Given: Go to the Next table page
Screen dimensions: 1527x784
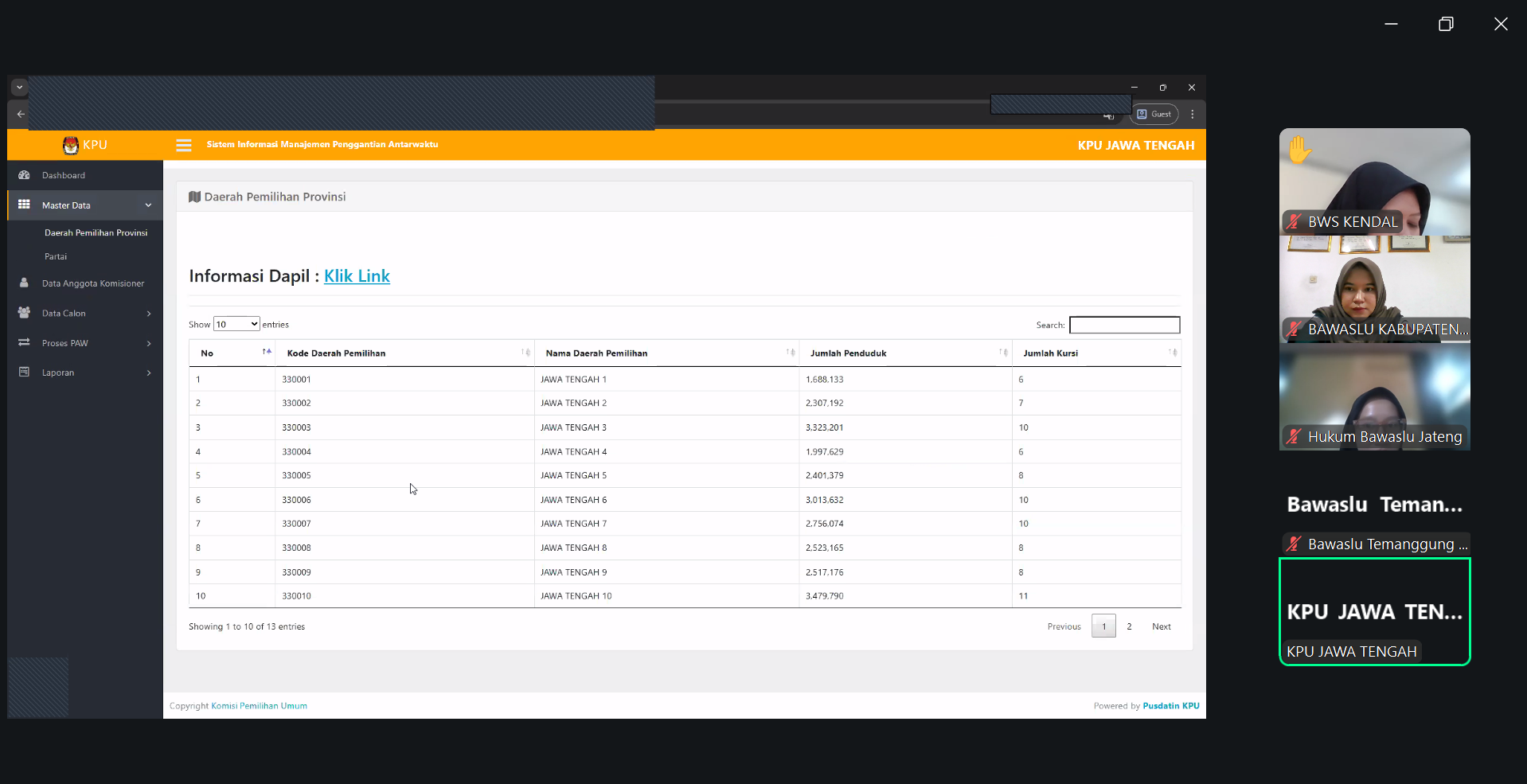Looking at the screenshot, I should (1161, 626).
